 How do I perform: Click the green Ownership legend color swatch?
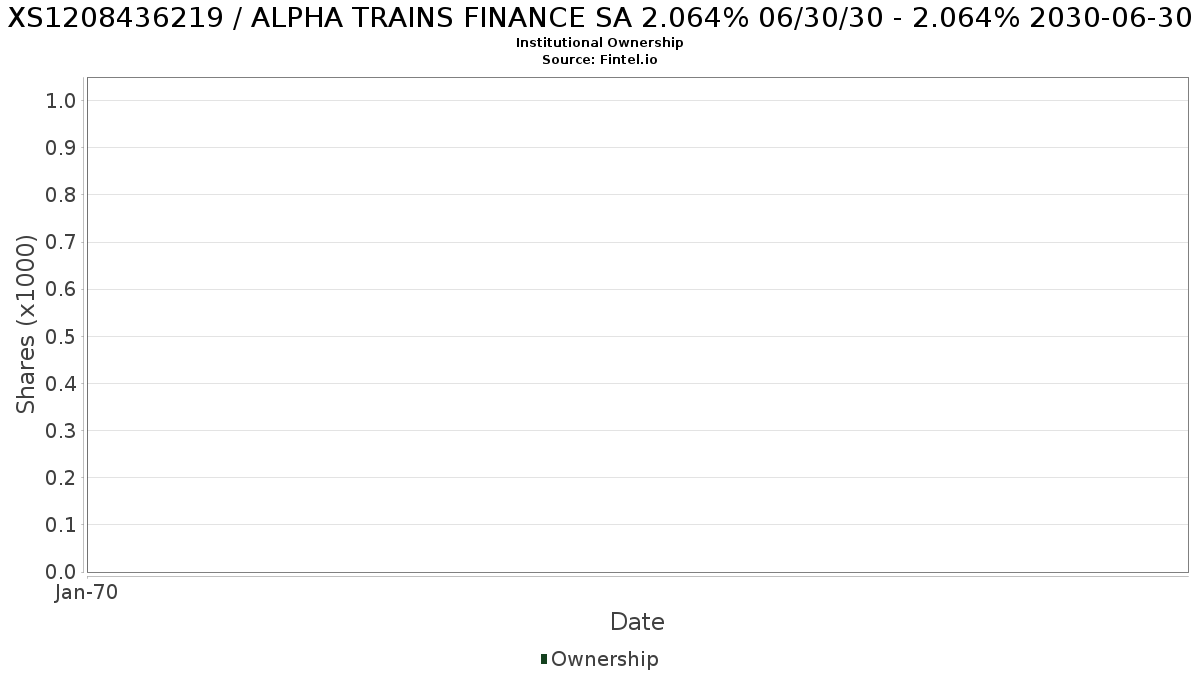pyautogui.click(x=544, y=659)
